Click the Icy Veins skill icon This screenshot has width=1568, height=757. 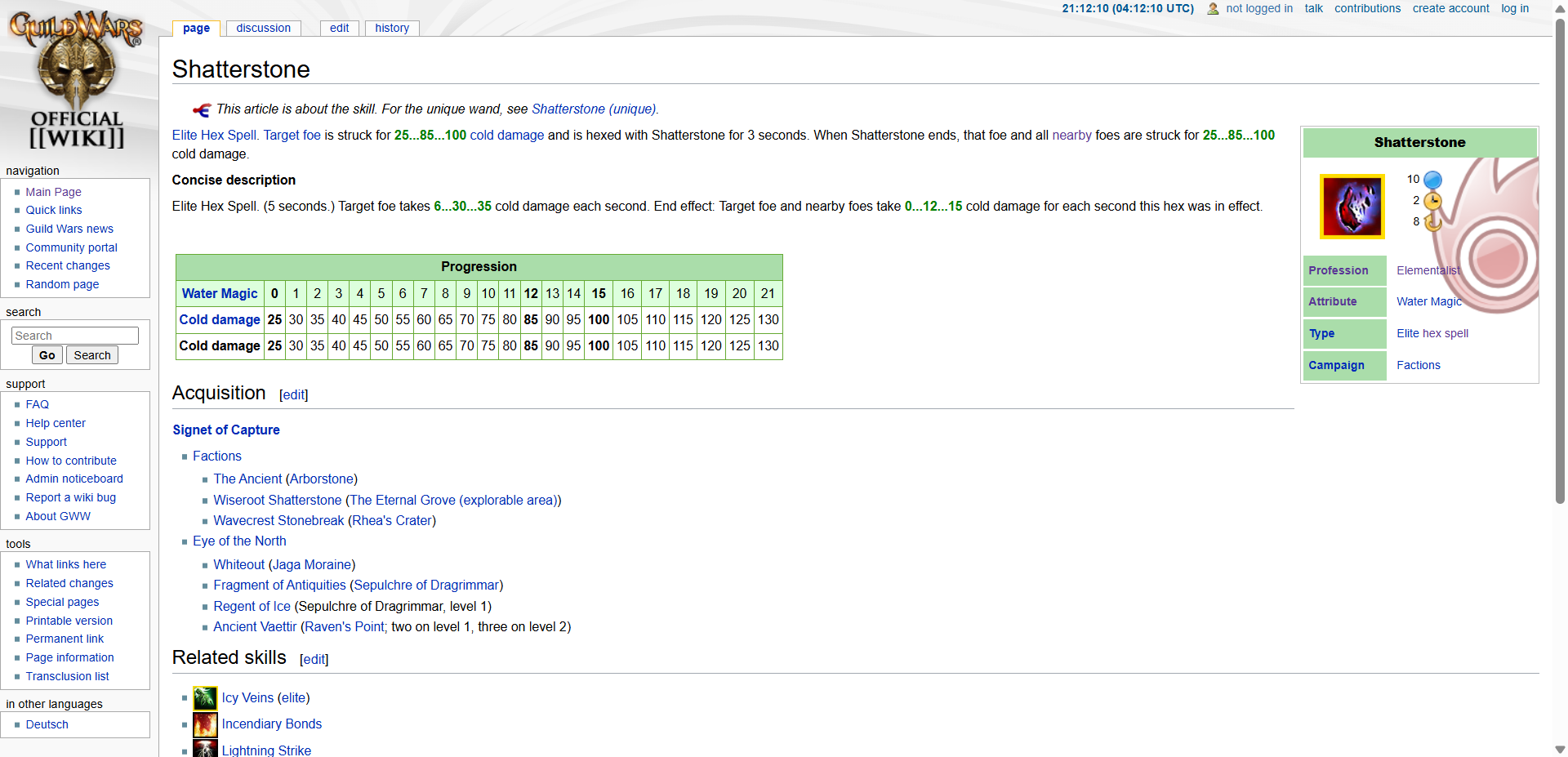[205, 698]
